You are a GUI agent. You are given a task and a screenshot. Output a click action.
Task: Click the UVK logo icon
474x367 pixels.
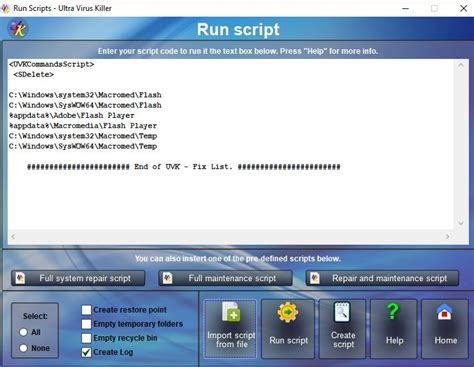coord(18,29)
